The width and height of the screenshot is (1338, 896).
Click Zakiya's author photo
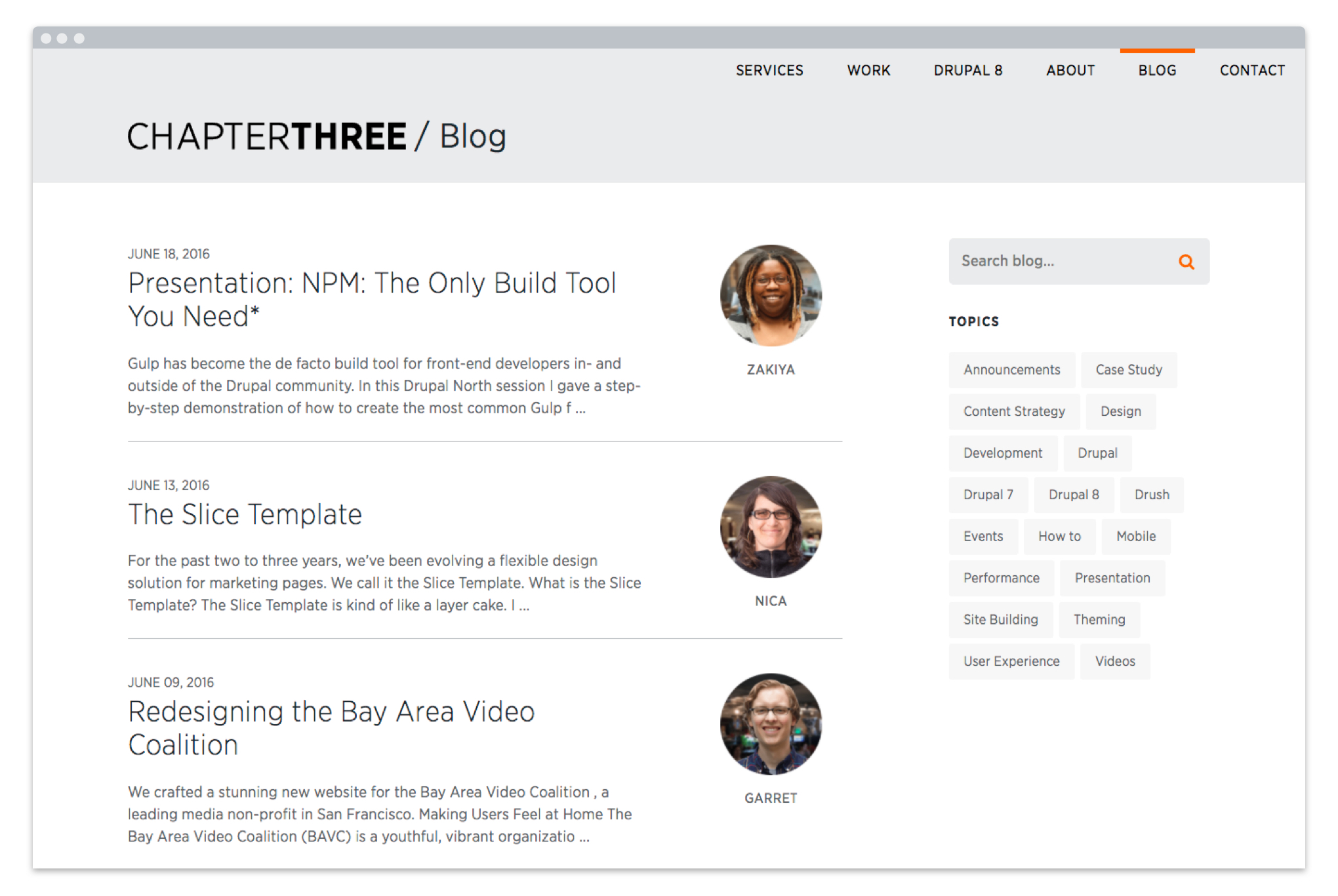click(771, 295)
